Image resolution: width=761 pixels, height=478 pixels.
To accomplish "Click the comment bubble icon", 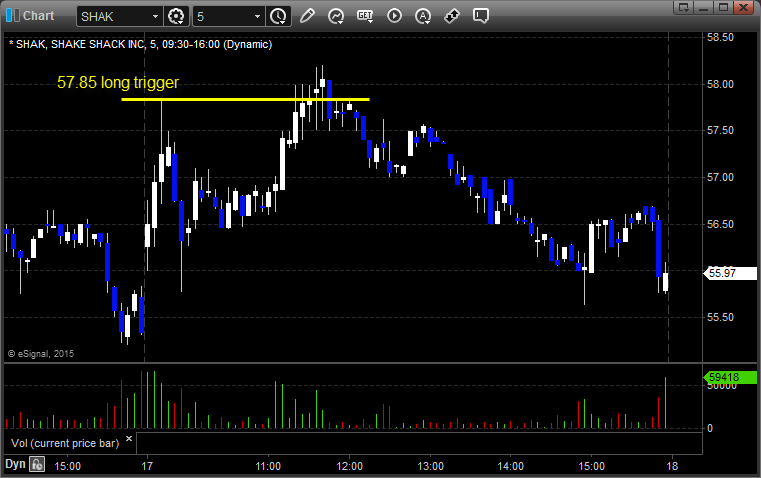I will point(480,16).
